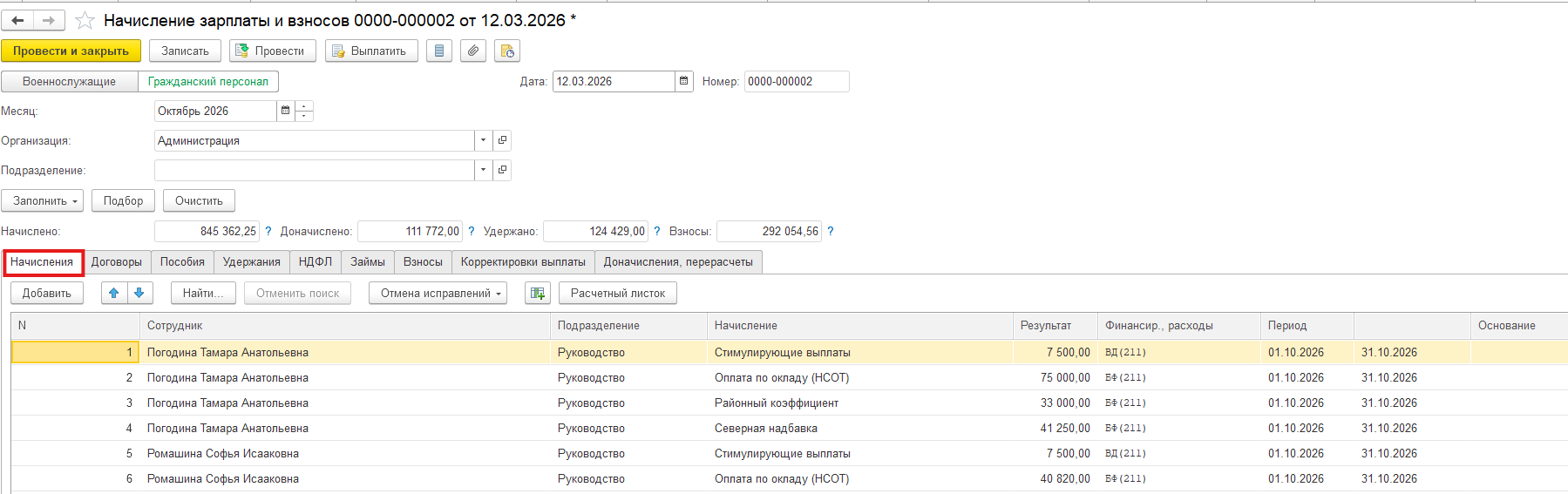The width and height of the screenshot is (1568, 494).
Task: Switch to the Взносы tab
Action: (423, 262)
